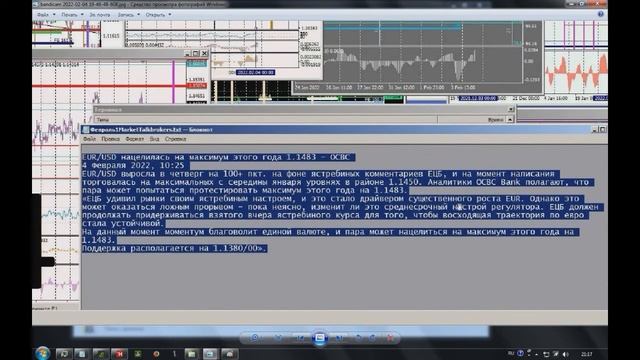Image resolution: width=640 pixels, height=360 pixels.
Task: Go to the next photo
Action: click(x=339, y=338)
